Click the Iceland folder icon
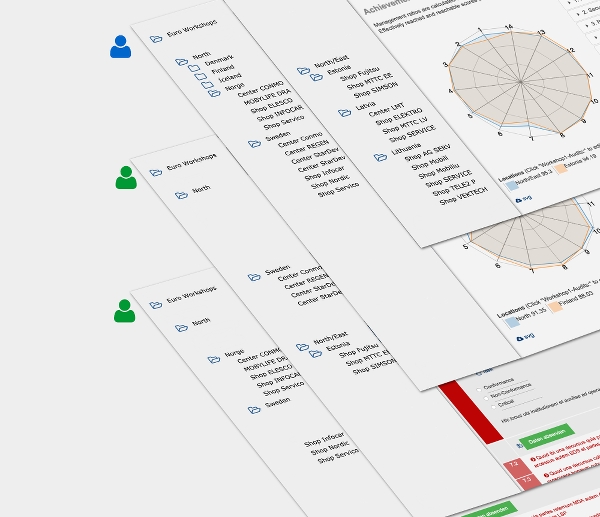This screenshot has height=517, width=600. 207,85
